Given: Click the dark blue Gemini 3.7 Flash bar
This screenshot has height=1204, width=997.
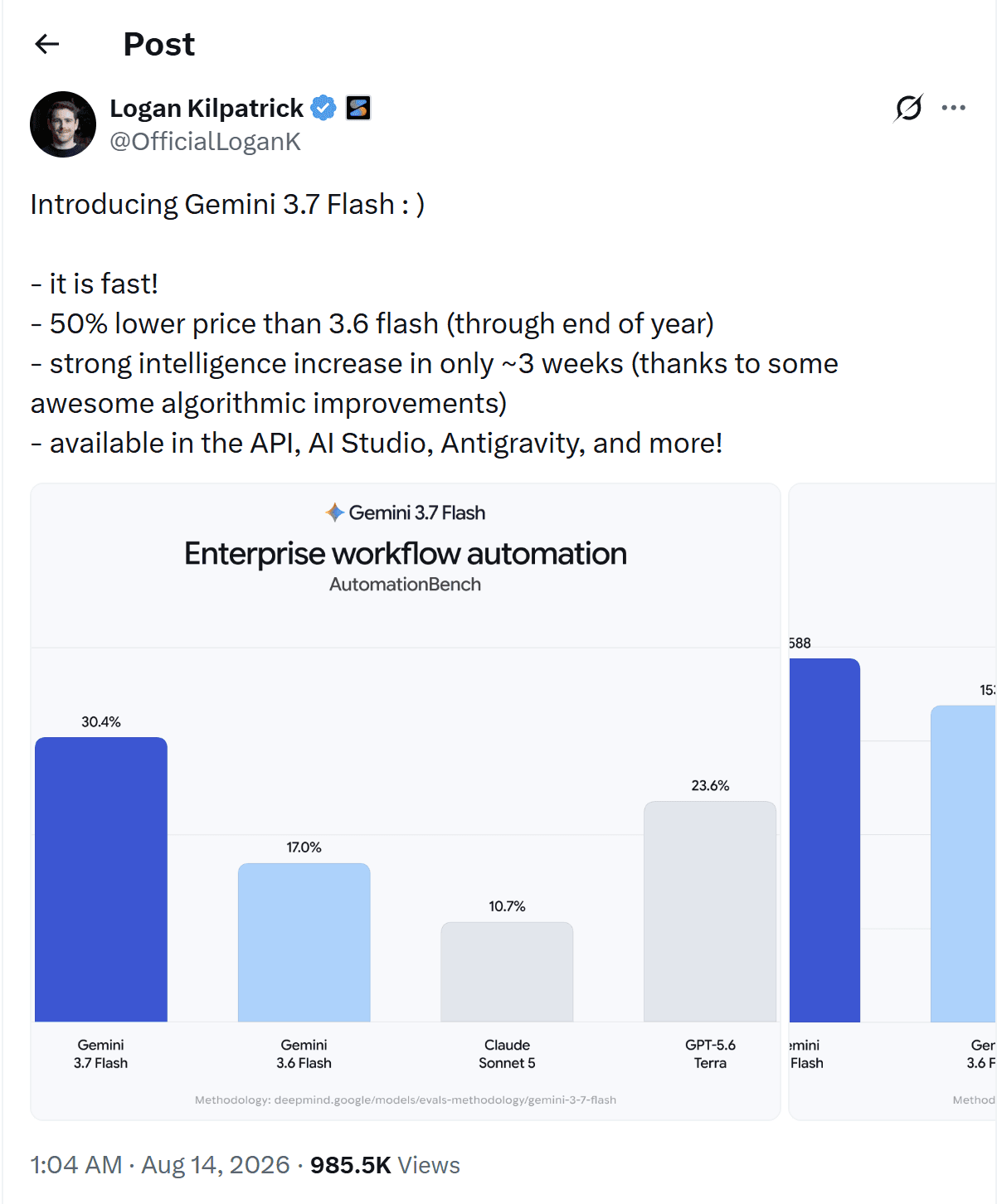Looking at the screenshot, I should point(101,879).
